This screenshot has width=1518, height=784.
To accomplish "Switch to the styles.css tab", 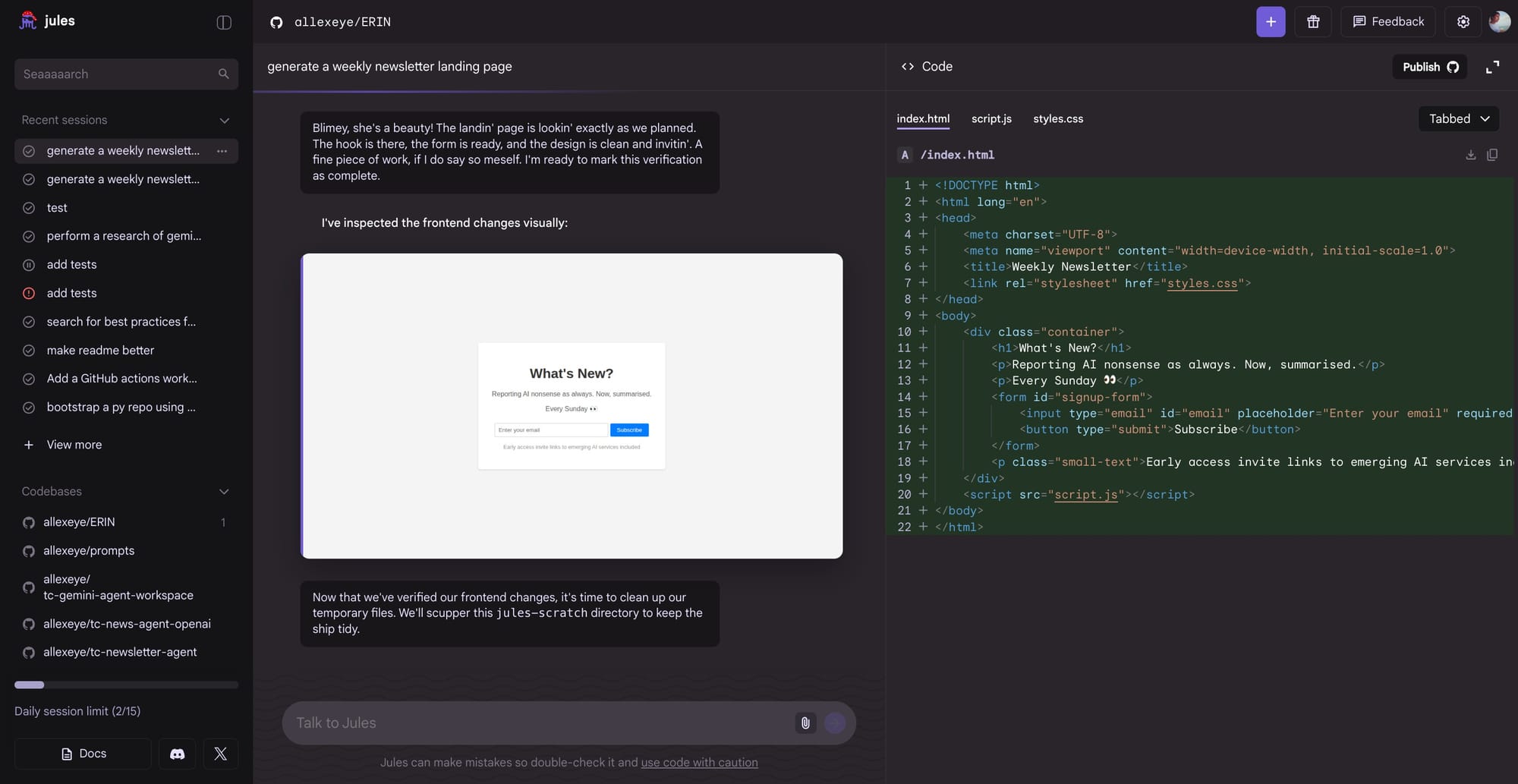I will click(1057, 118).
